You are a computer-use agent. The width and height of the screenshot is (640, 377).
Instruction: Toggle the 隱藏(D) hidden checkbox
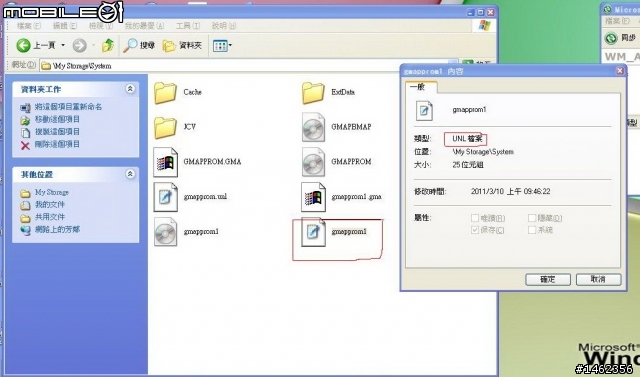[x=532, y=218]
